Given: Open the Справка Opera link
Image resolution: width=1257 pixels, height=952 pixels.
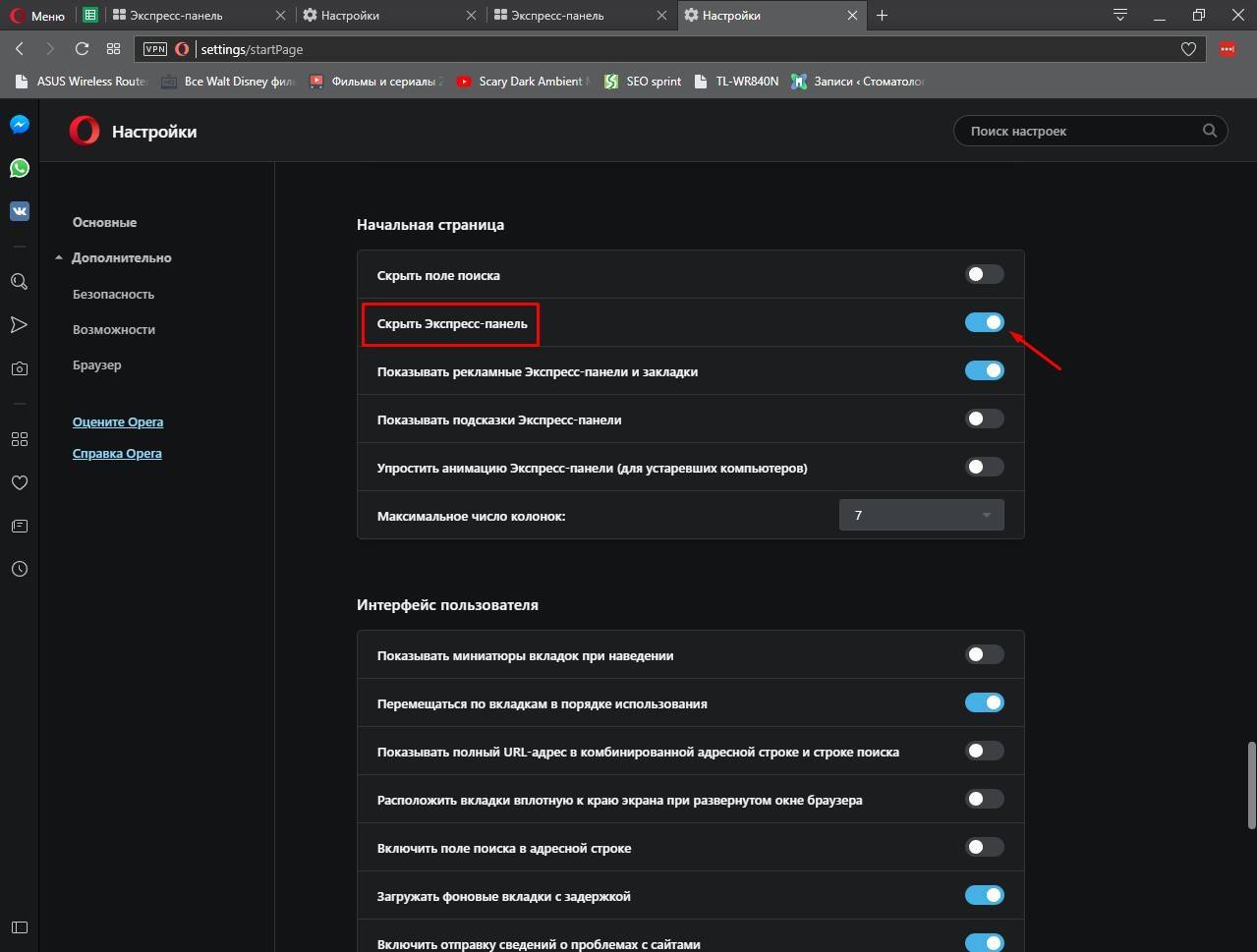Looking at the screenshot, I should point(117,454).
